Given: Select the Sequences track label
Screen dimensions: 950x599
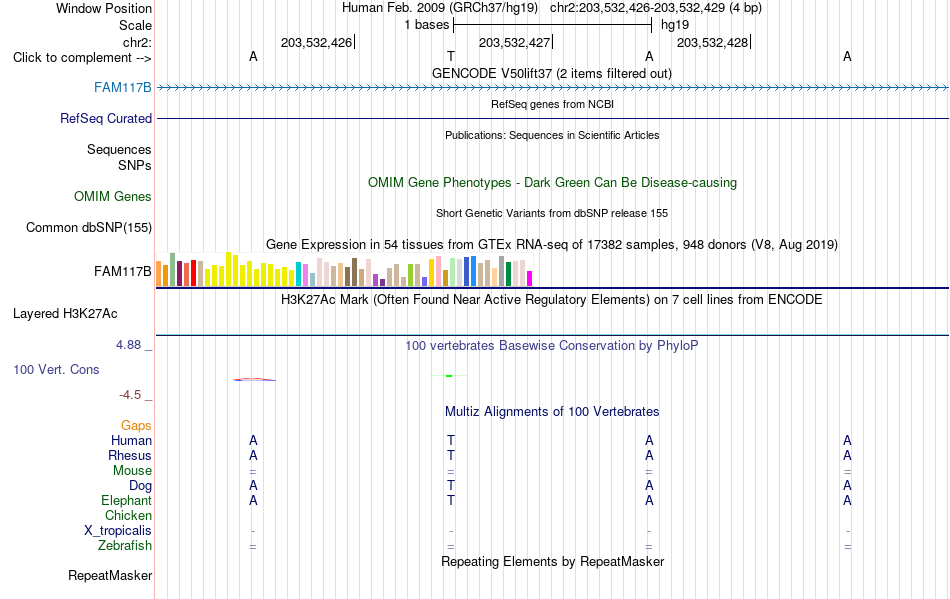Looking at the screenshot, I should tap(119, 150).
